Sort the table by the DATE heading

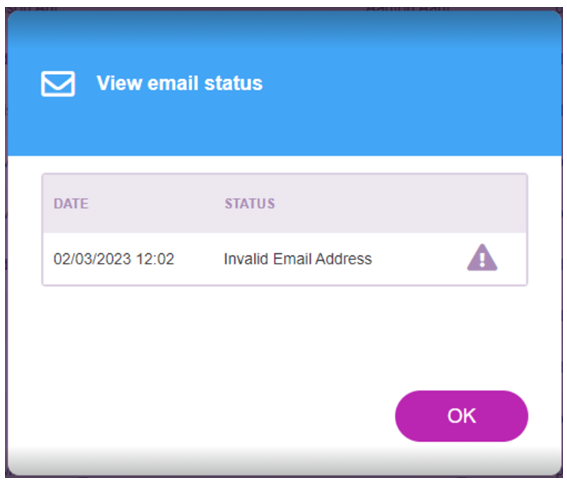click(71, 204)
